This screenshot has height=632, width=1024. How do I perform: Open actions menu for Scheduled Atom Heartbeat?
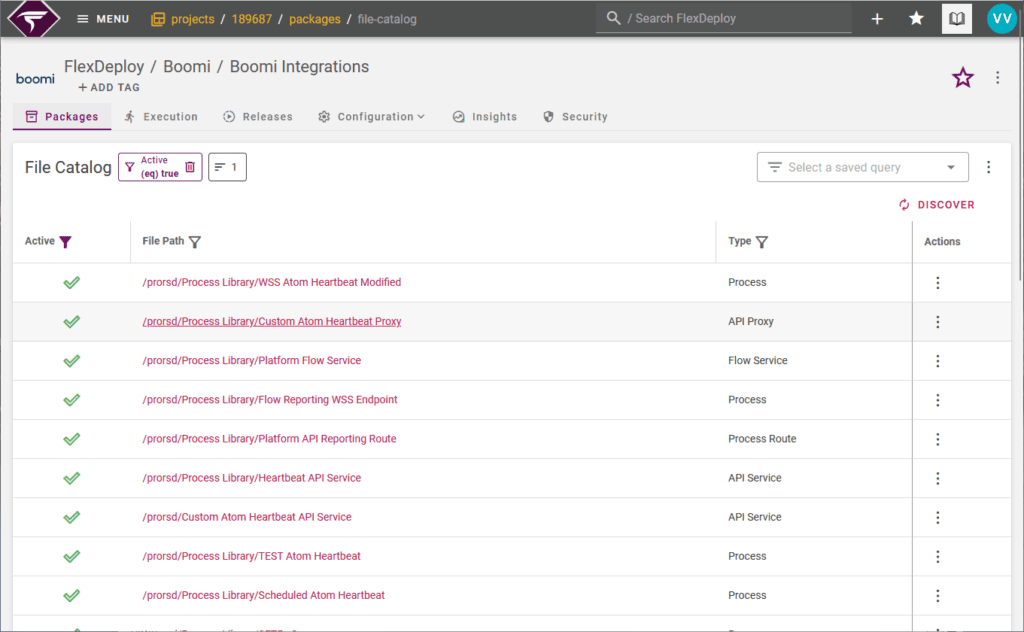tap(938, 596)
